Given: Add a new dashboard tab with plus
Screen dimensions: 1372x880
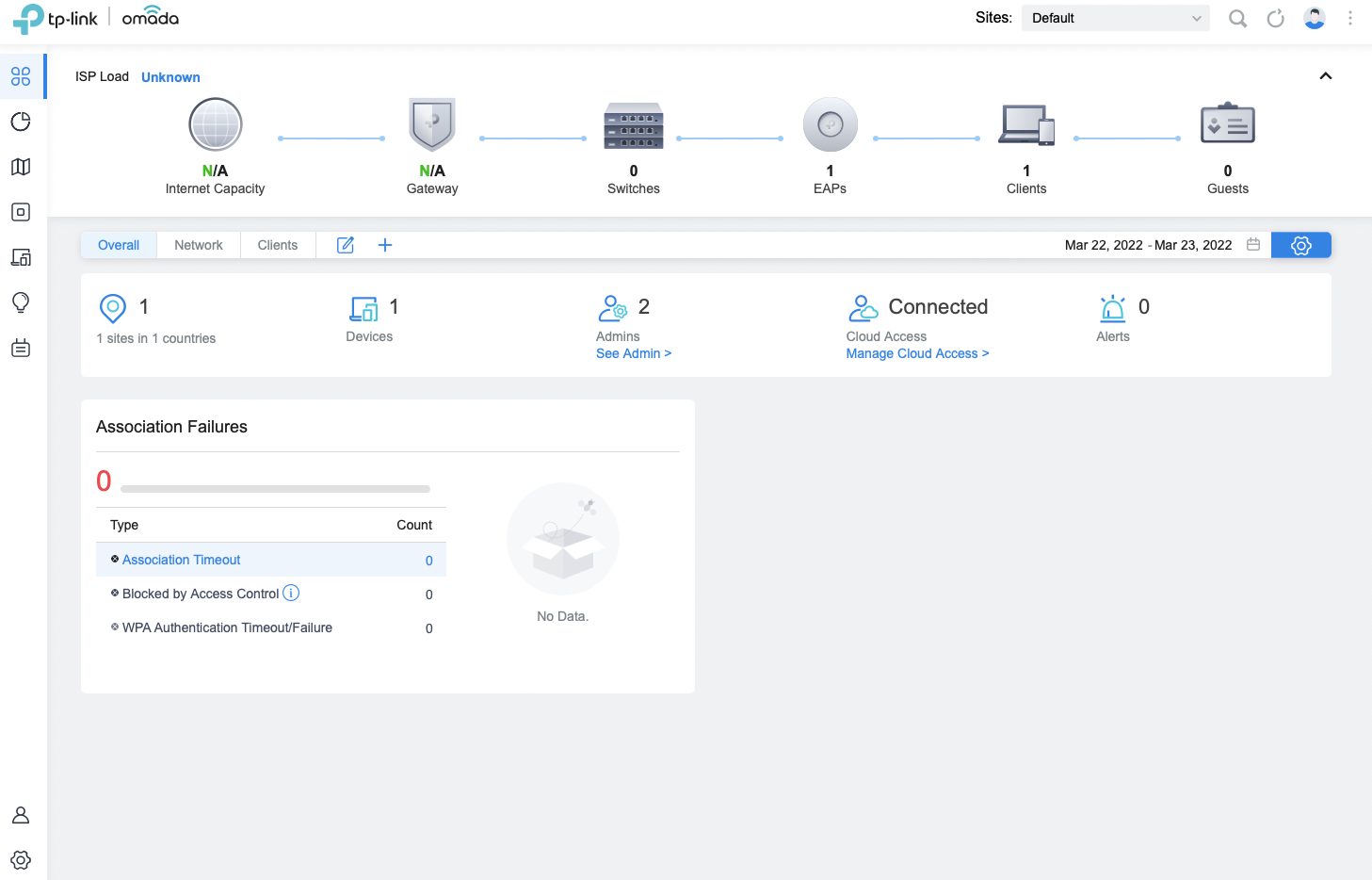Looking at the screenshot, I should (385, 245).
